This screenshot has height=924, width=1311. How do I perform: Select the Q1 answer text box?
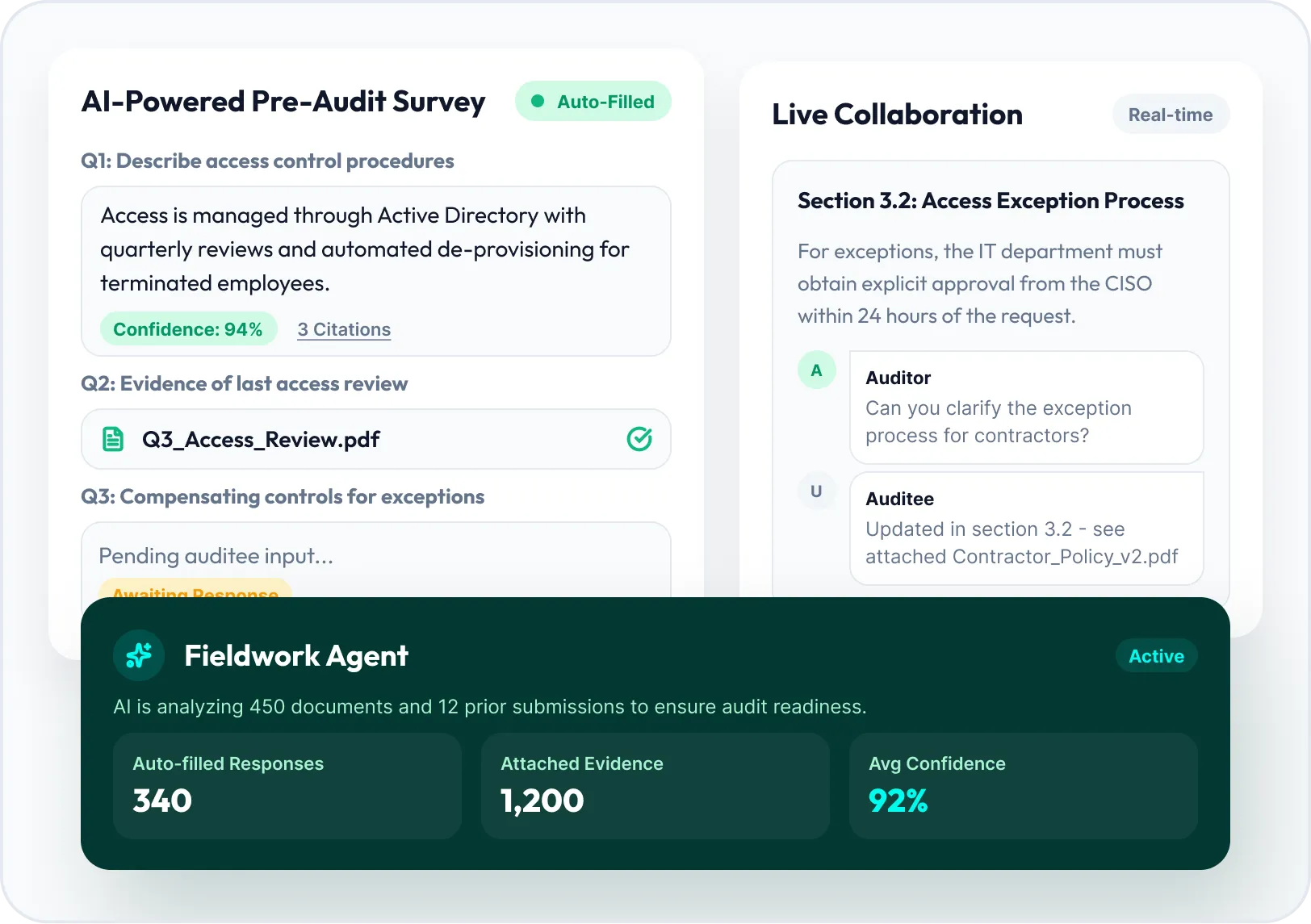click(376, 271)
